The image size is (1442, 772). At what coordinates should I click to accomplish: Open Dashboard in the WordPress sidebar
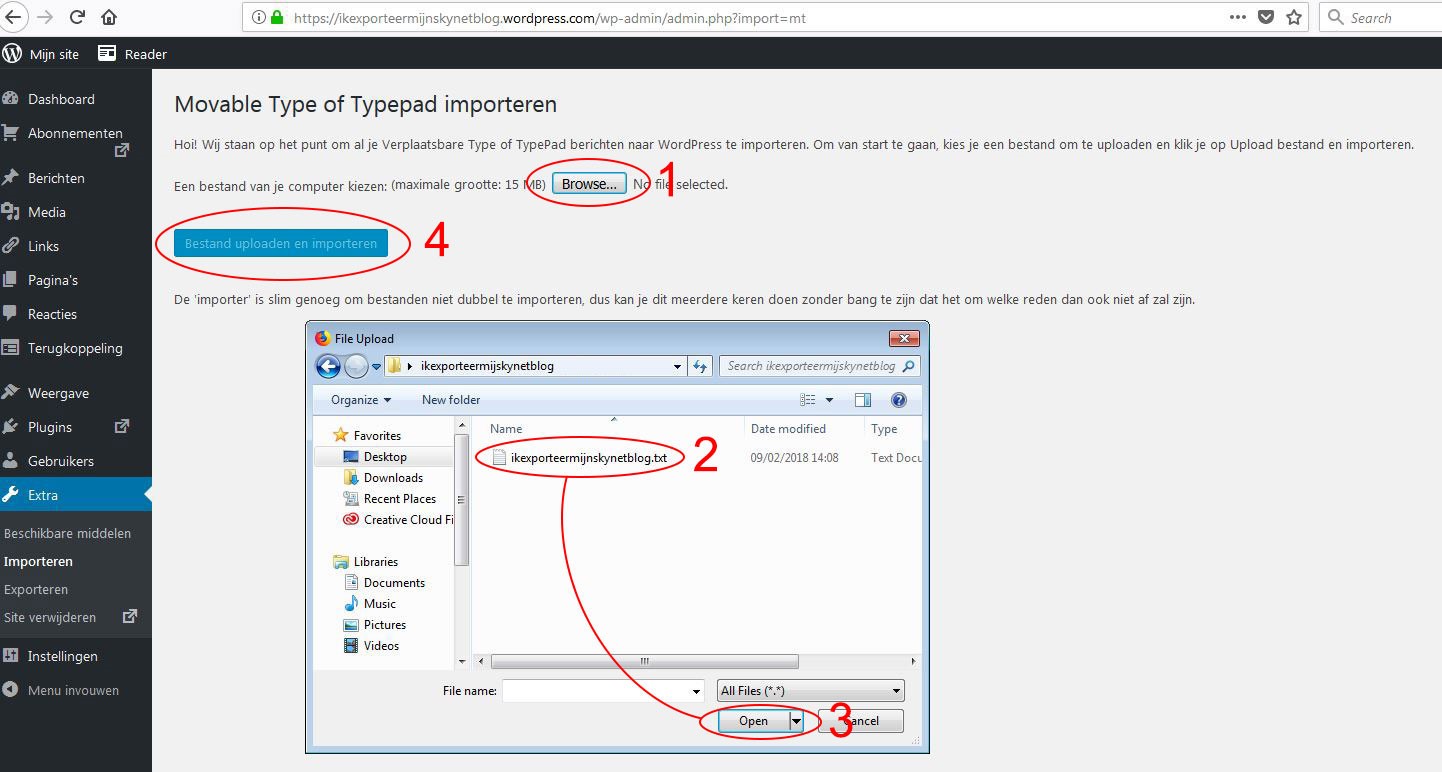coord(61,99)
